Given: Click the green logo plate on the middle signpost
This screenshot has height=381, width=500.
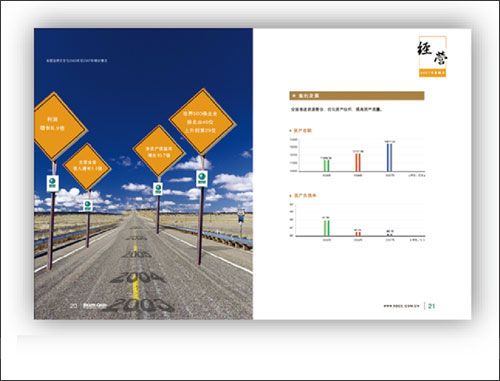Looking at the screenshot, I should tap(158, 189).
